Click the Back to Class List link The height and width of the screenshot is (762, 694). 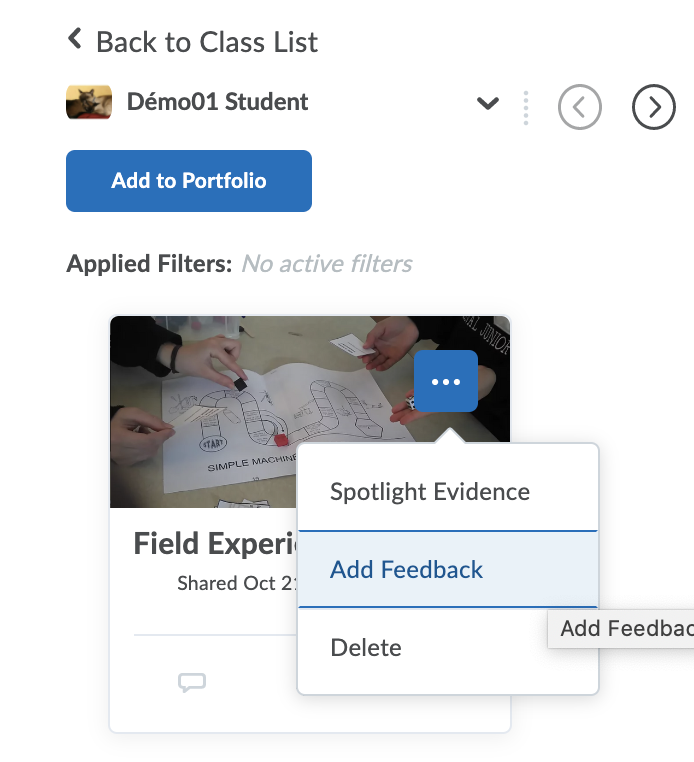[x=206, y=42]
